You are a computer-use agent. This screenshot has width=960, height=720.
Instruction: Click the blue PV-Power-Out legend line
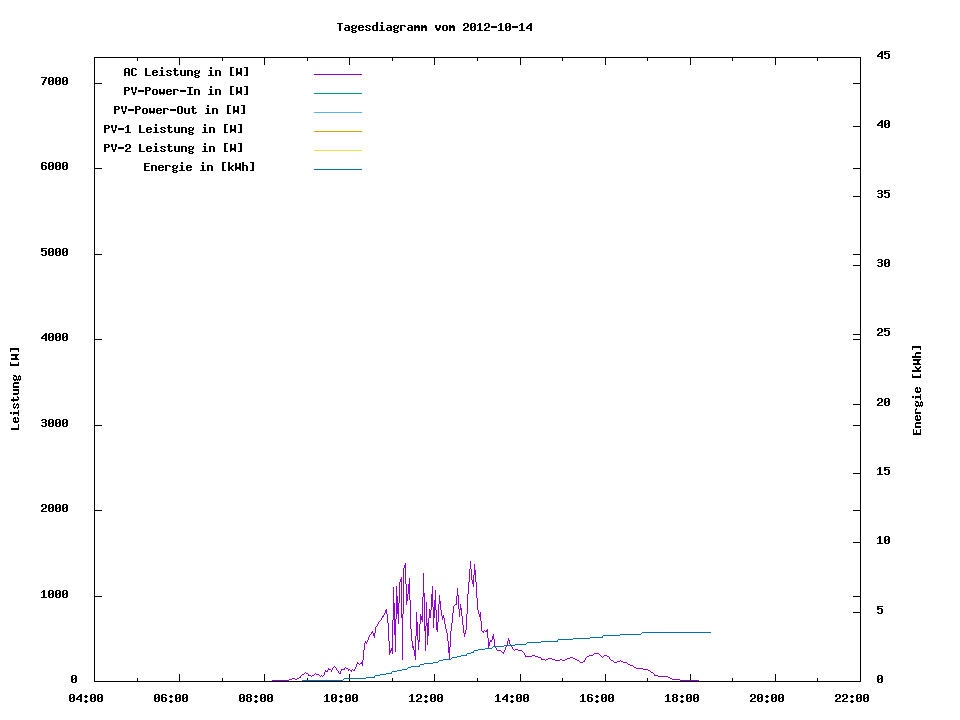pos(337,112)
